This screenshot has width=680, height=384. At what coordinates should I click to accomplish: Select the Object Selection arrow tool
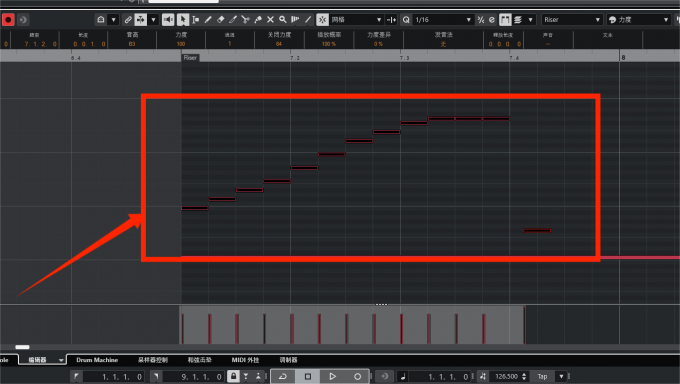[183, 20]
